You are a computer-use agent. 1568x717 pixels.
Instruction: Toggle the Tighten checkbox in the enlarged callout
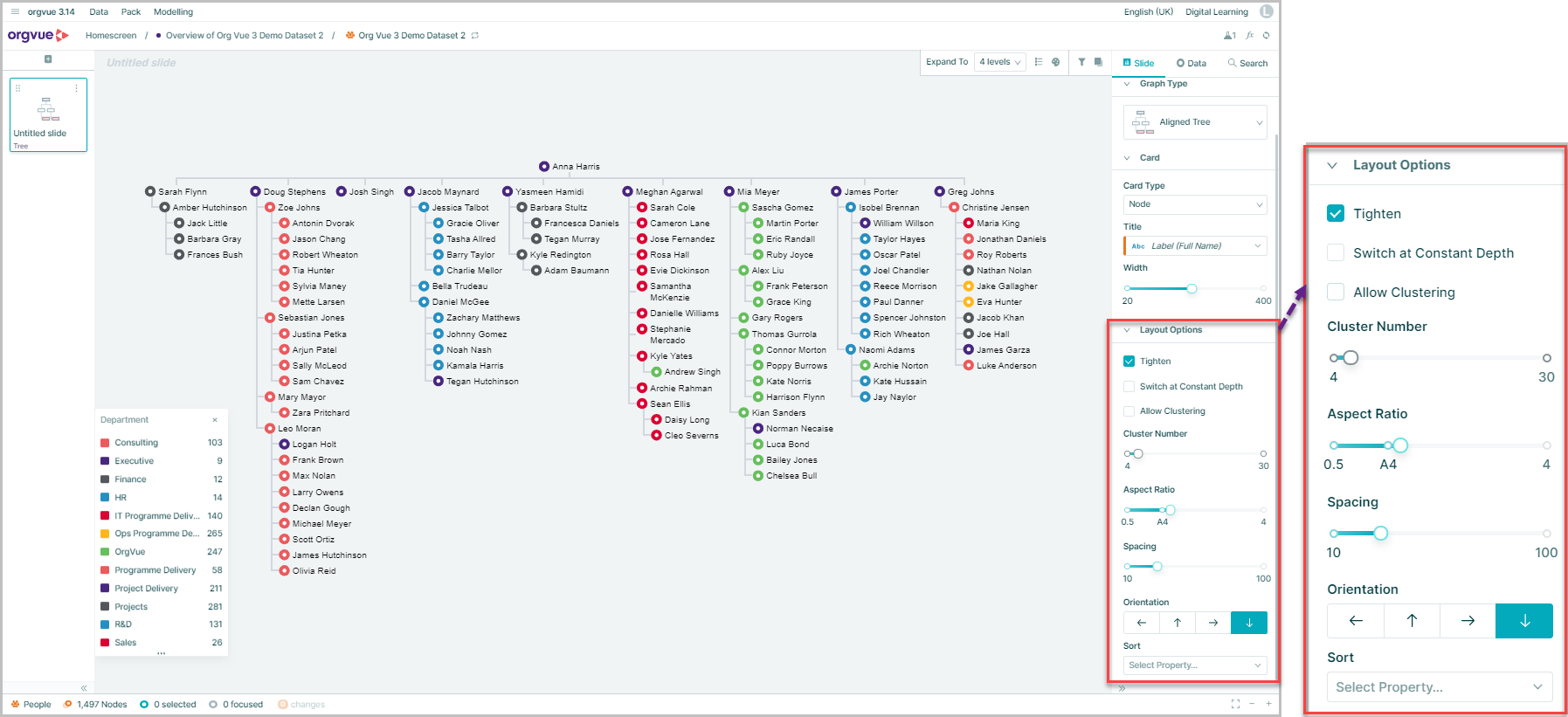(1336, 213)
